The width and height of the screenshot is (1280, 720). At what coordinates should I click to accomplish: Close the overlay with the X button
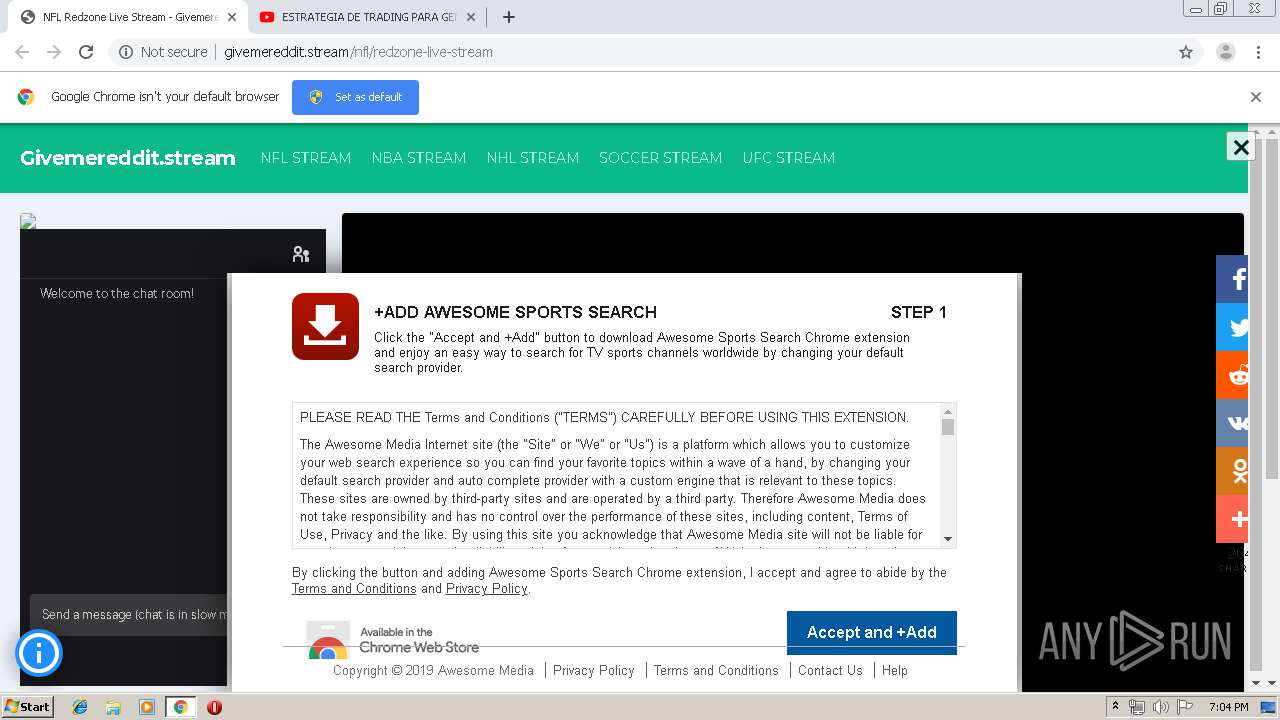click(1241, 147)
